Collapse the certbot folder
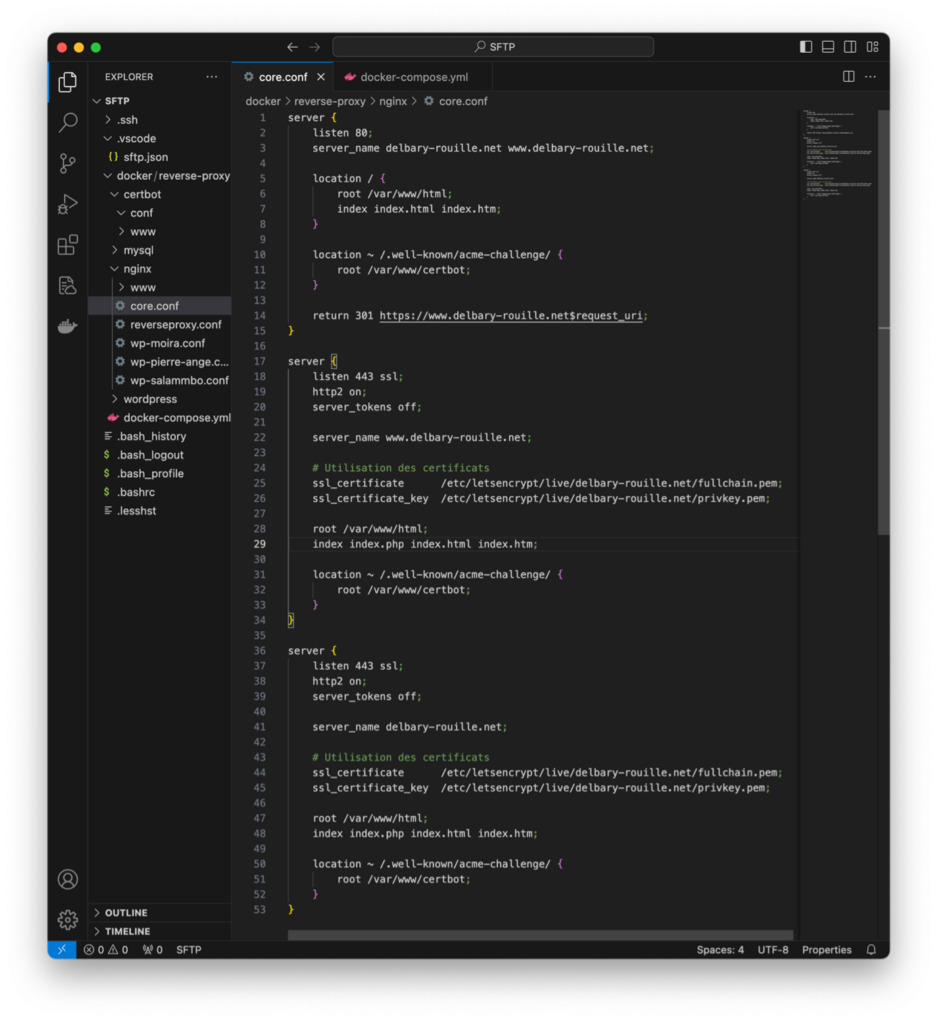This screenshot has height=1024, width=940. (x=160, y=194)
